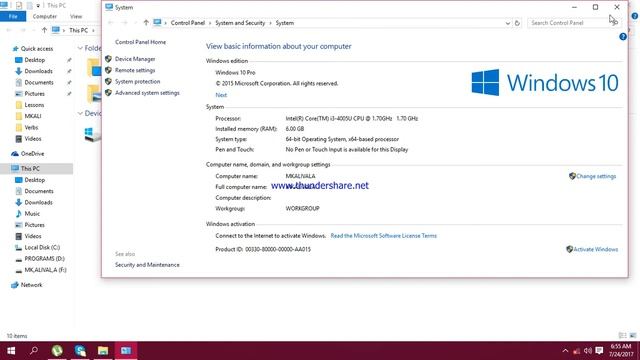Click System and Security breadcrumb
The width and height of the screenshot is (640, 360).
pos(240,23)
